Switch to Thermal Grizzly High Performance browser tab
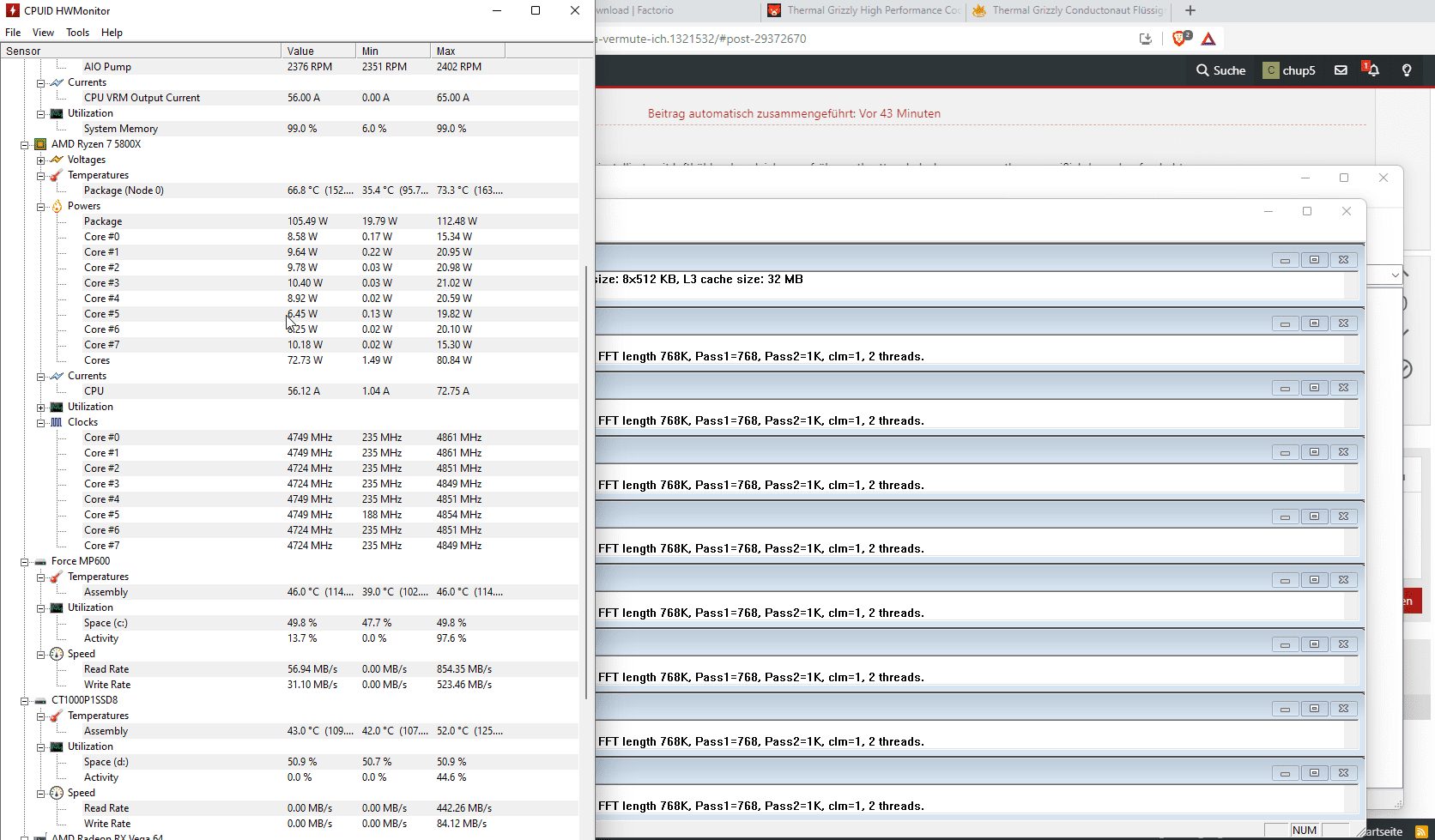This screenshot has height=840, width=1435. click(x=863, y=10)
